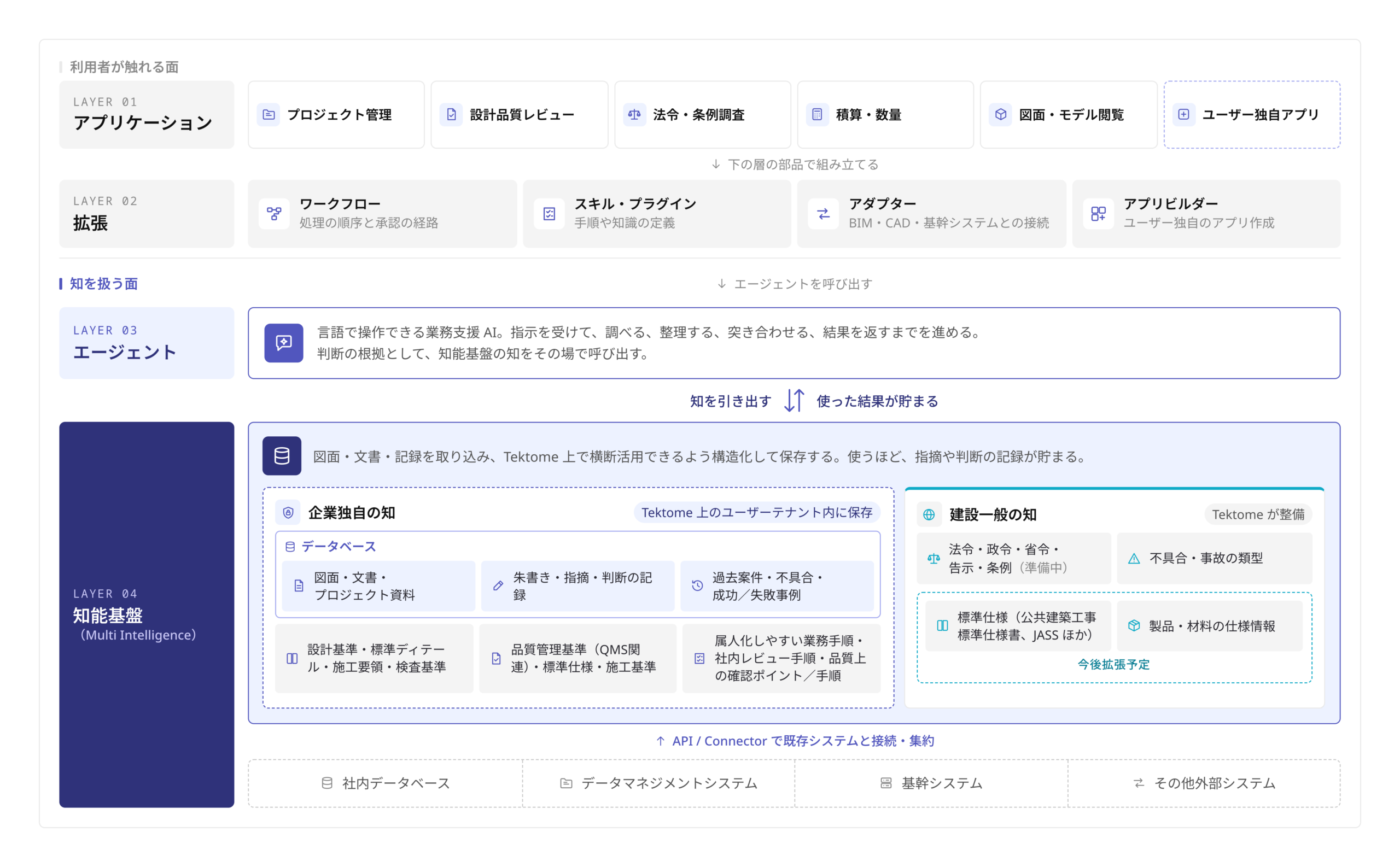This screenshot has height=867, width=1400.
Task: Click 手順や知識の定義 subtitle
Action: pos(625,222)
